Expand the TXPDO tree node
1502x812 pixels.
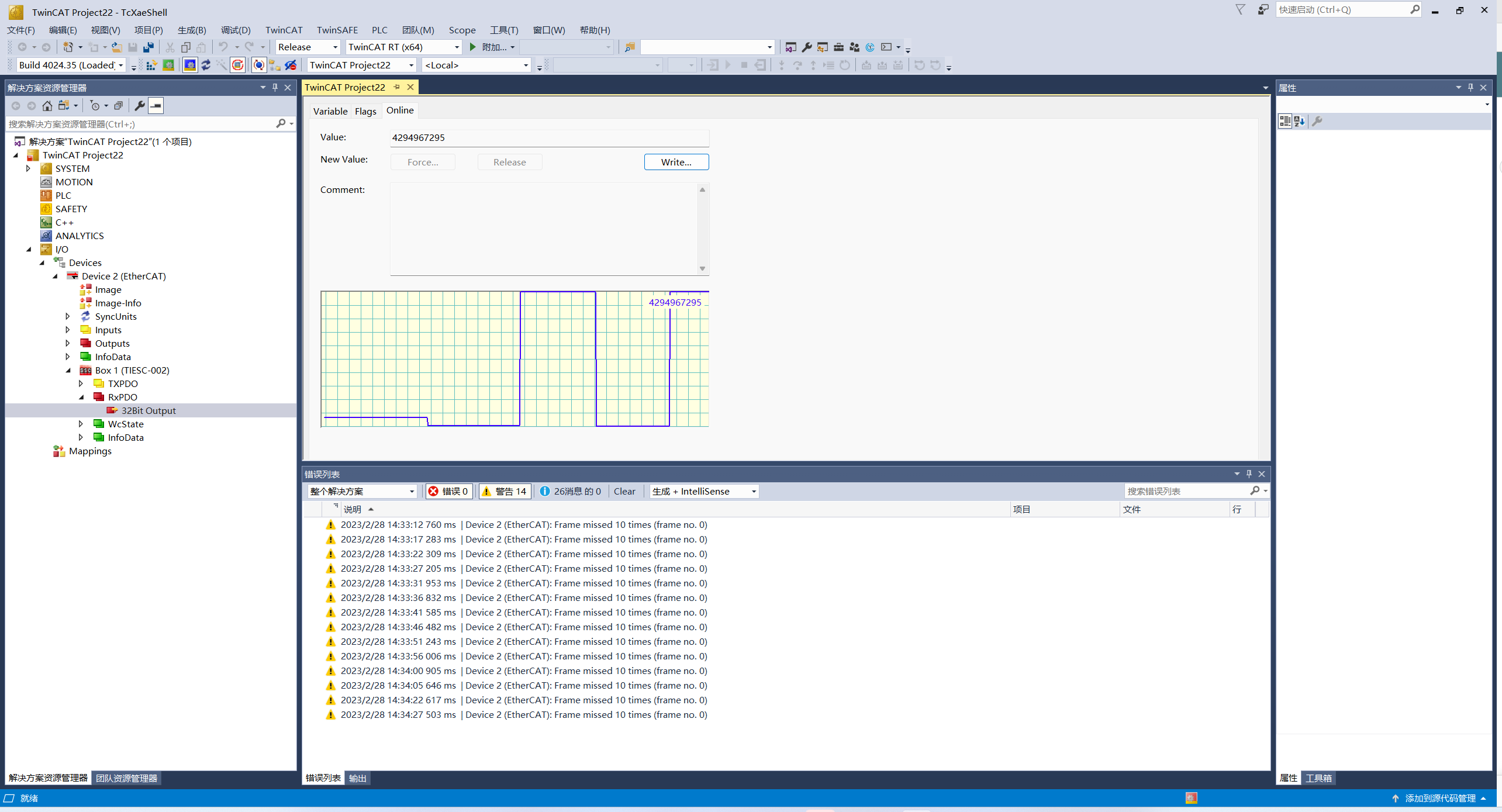pyautogui.click(x=81, y=383)
